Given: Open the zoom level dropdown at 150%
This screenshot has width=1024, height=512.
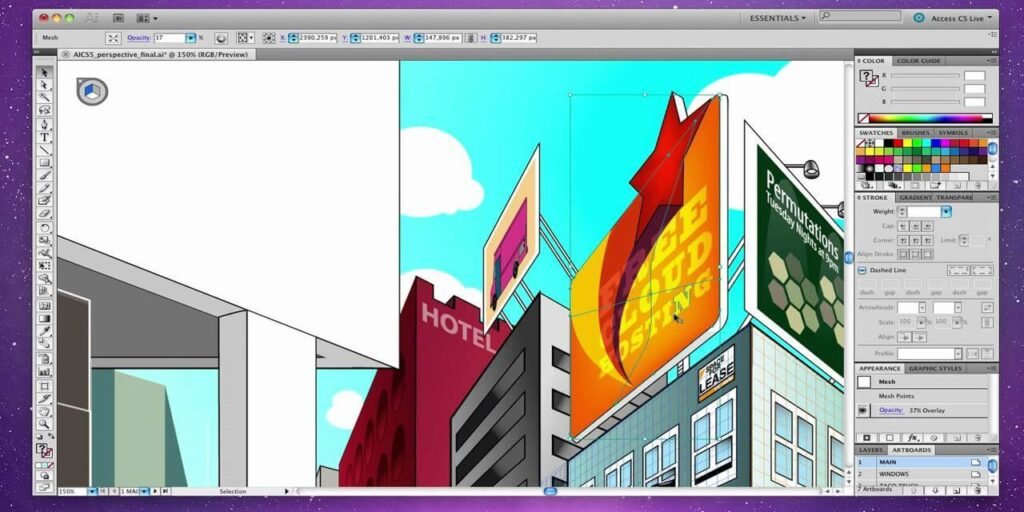Looking at the screenshot, I should coord(92,491).
